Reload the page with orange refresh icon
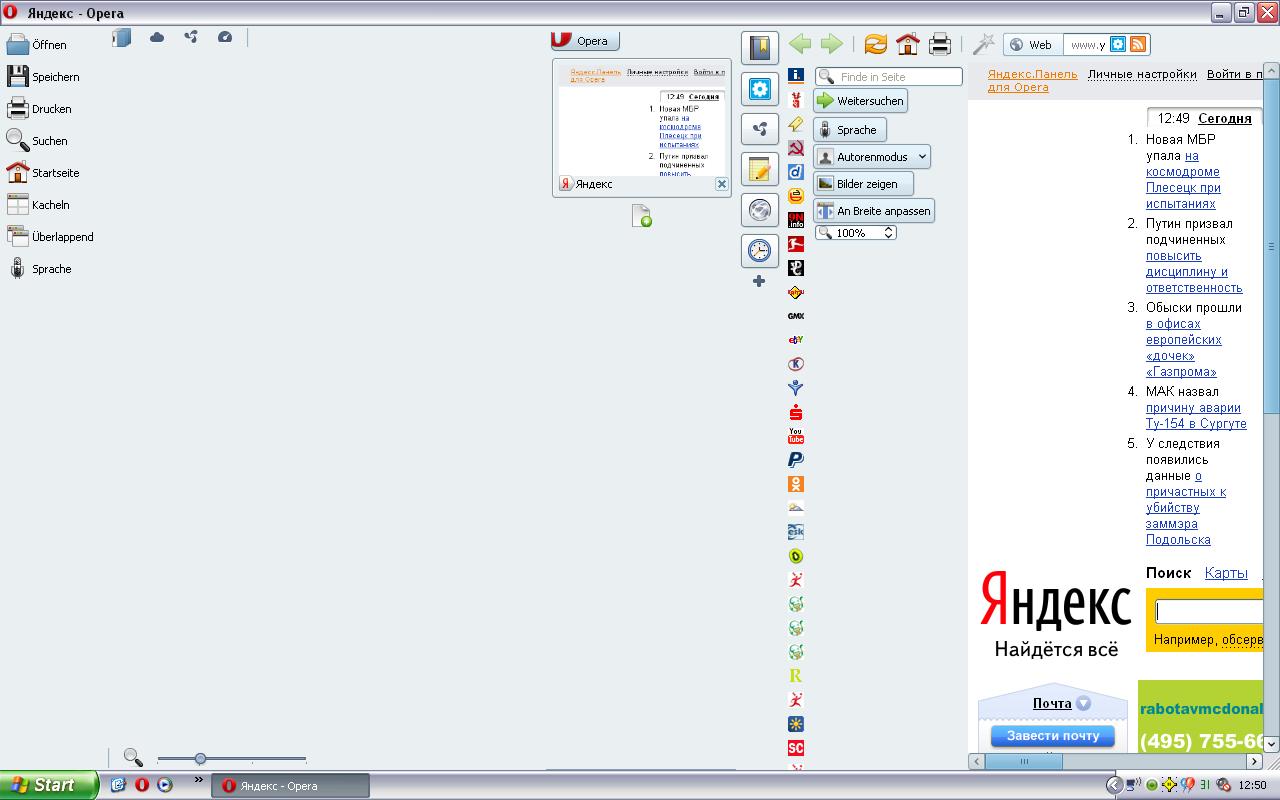This screenshot has width=1280, height=800. click(876, 44)
